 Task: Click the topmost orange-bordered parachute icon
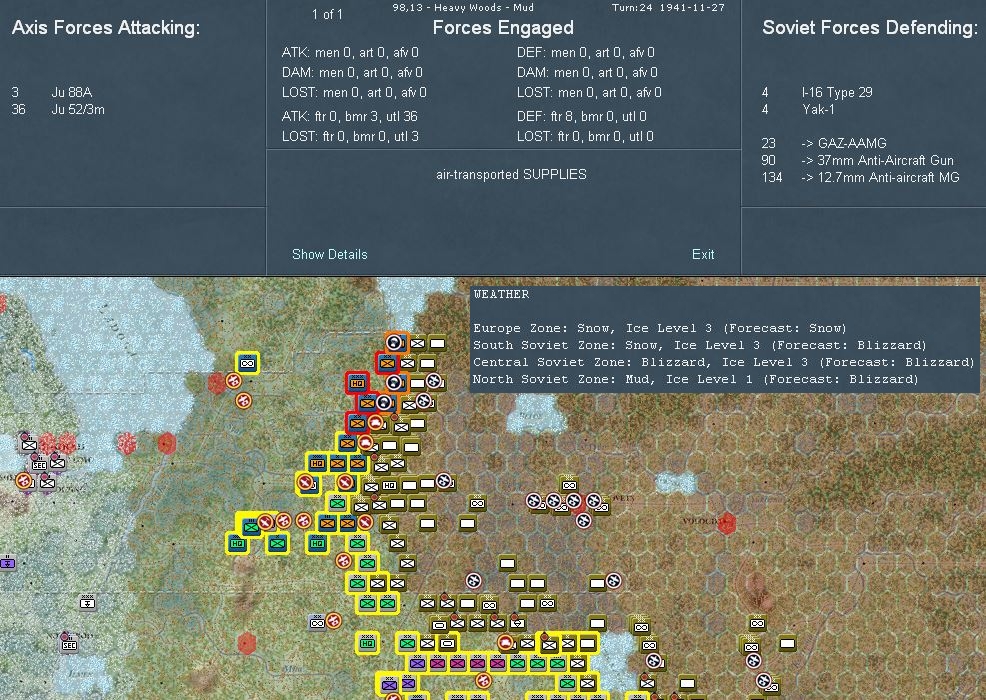point(394,343)
